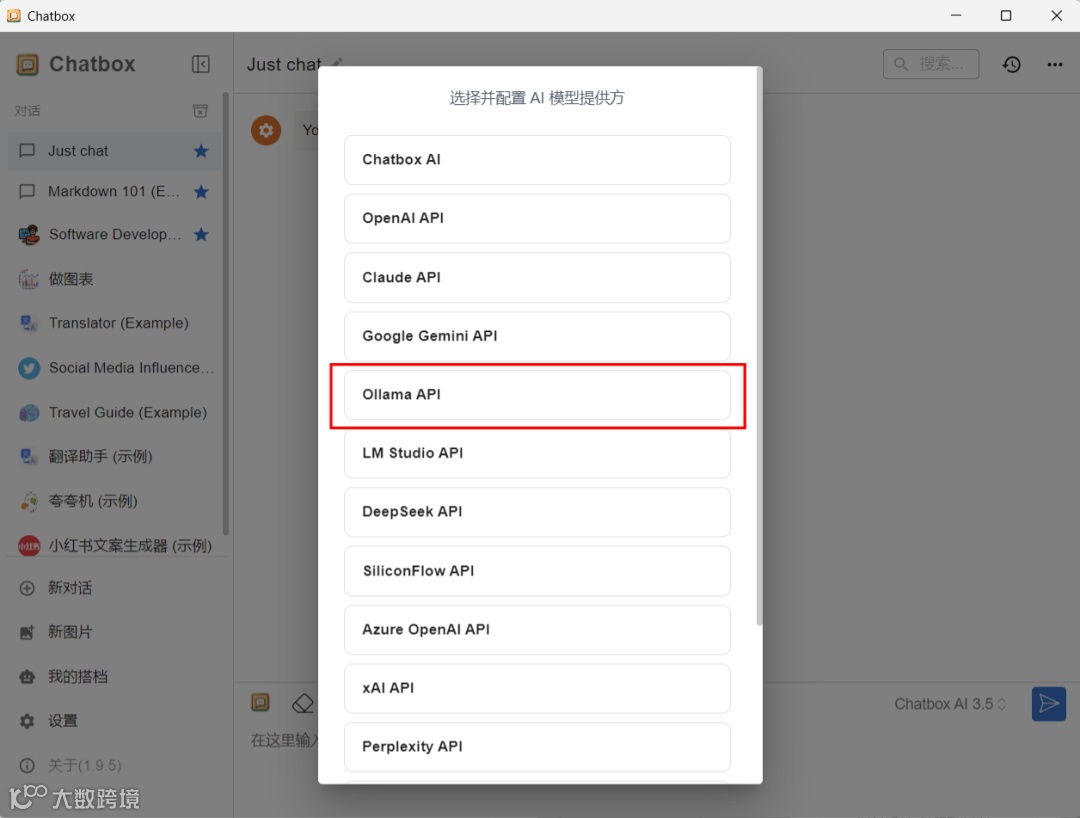Choose Claude API provider
This screenshot has width=1080, height=818.
pos(537,277)
